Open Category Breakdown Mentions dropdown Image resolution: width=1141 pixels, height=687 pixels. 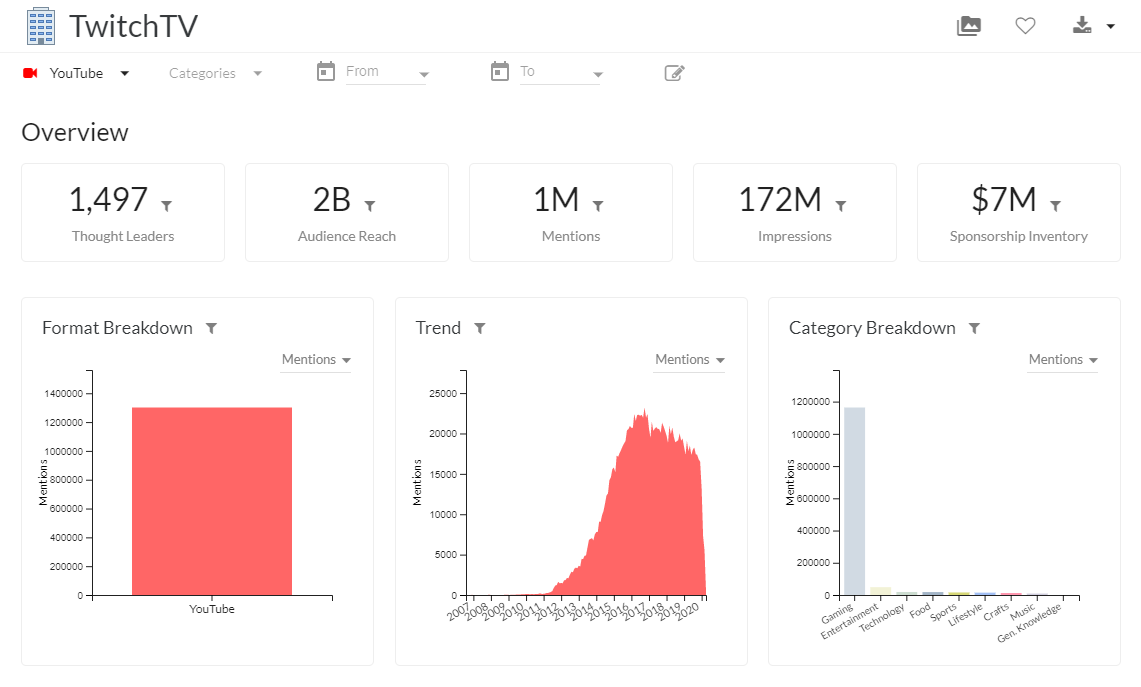tap(1062, 360)
